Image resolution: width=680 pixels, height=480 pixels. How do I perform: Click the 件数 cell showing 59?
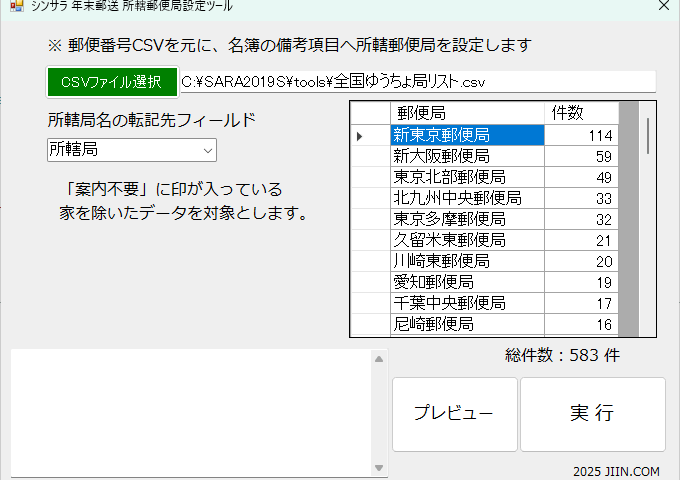[x=580, y=156]
